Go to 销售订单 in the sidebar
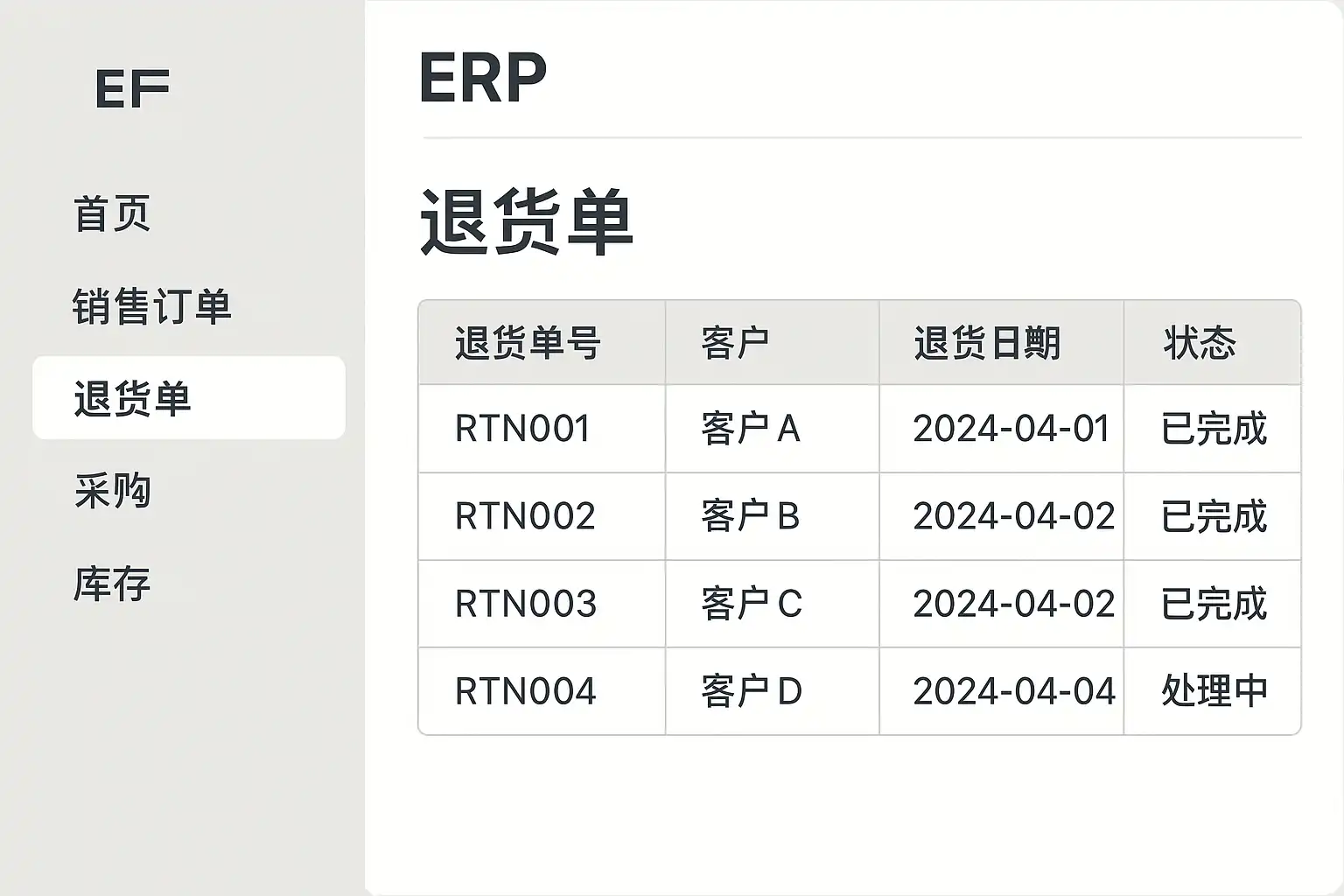The width and height of the screenshot is (1344, 896). click(x=151, y=306)
